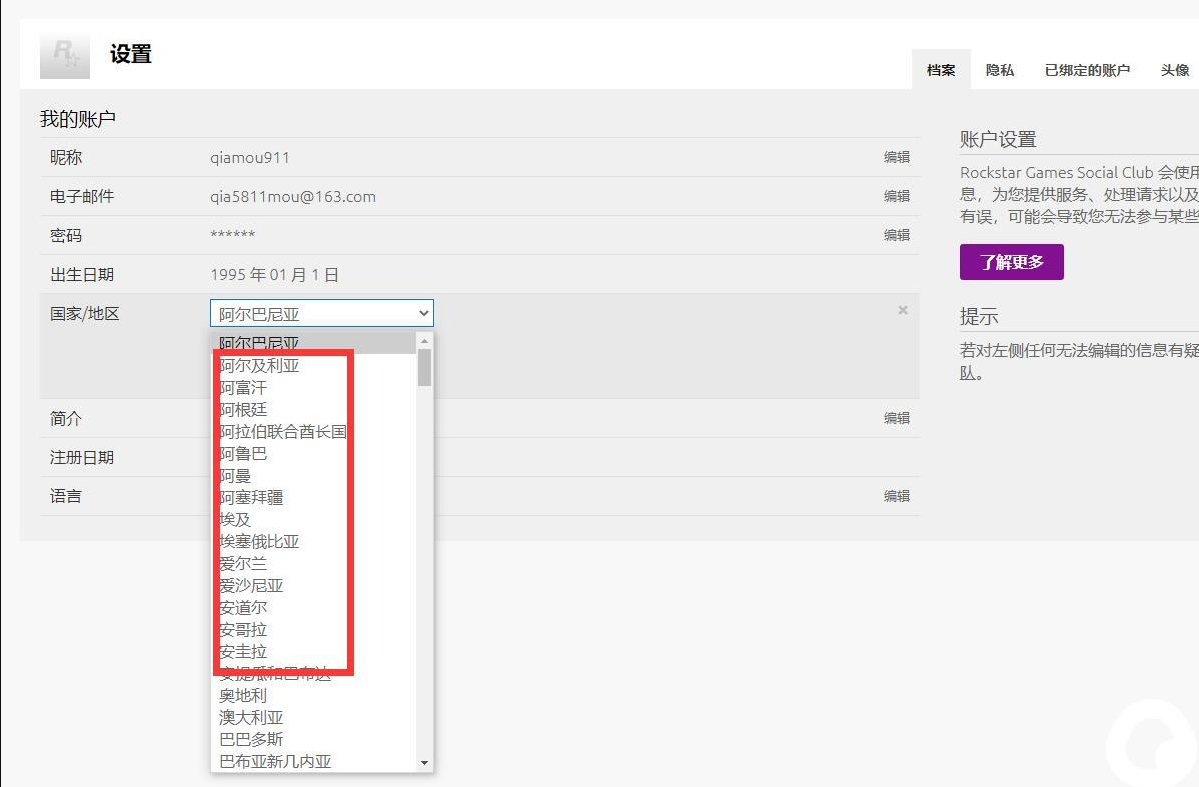Viewport: 1199px width, 787px height.
Task: Select 巴巴多斯 in the country list
Action: [x=314, y=740]
